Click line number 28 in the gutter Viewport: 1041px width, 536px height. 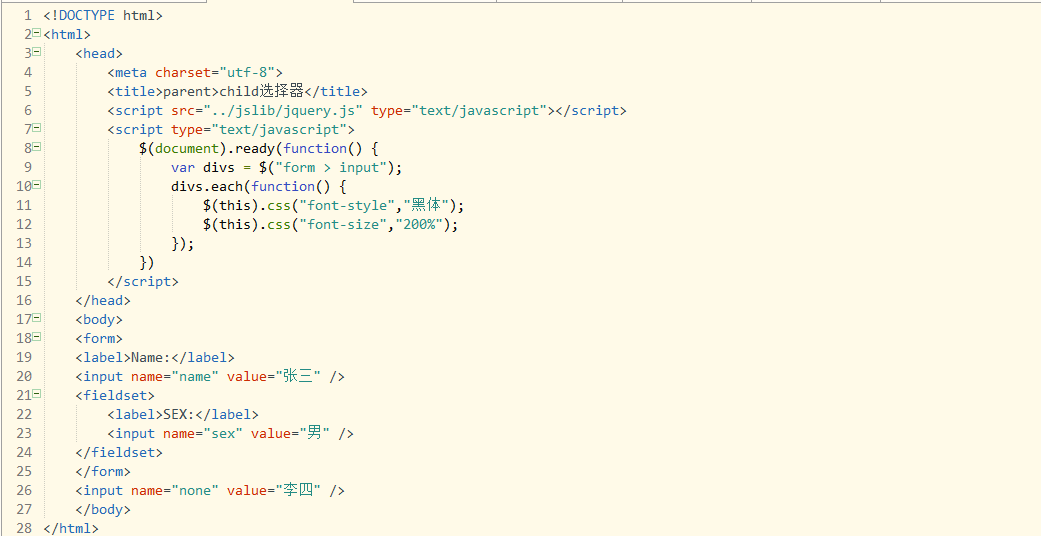[24, 528]
